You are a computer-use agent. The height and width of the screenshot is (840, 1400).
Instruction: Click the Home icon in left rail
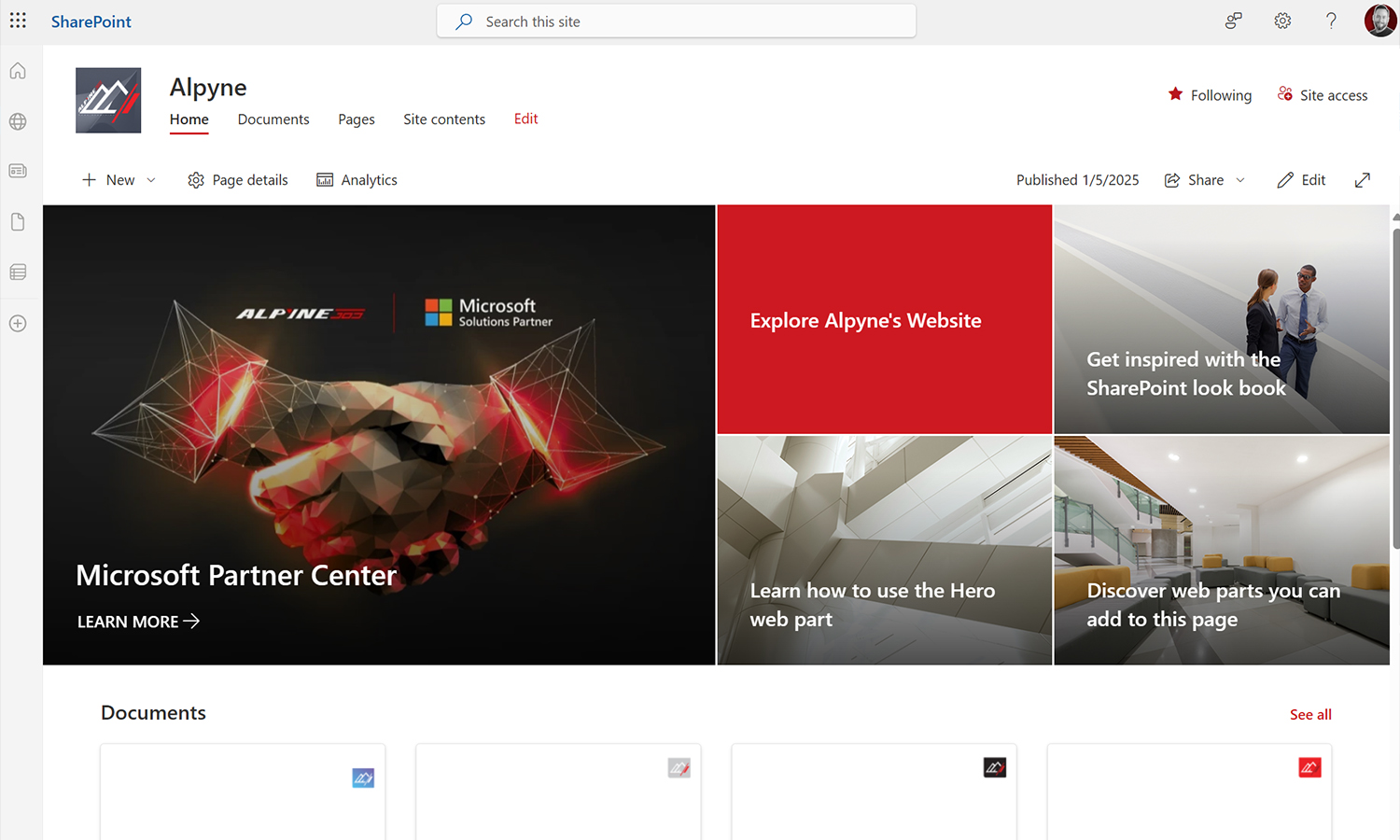[18, 71]
